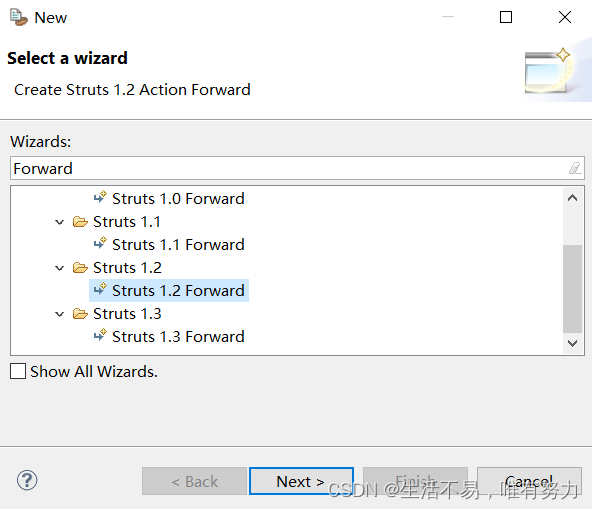Click the Struts 1.1 Forward wizard icon
Viewport: 592px width, 509px height.
(100, 244)
